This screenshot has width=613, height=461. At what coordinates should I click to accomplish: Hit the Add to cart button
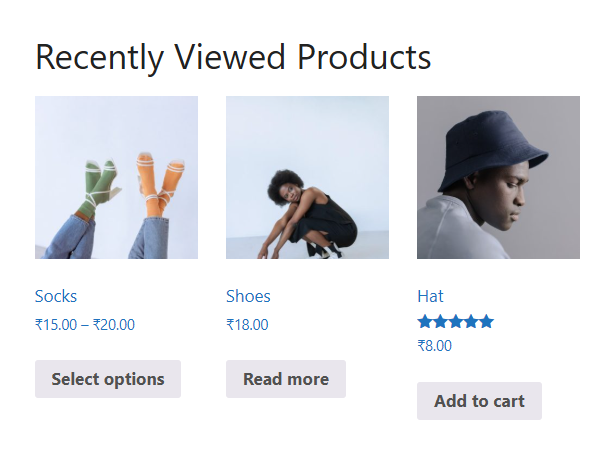click(x=479, y=401)
